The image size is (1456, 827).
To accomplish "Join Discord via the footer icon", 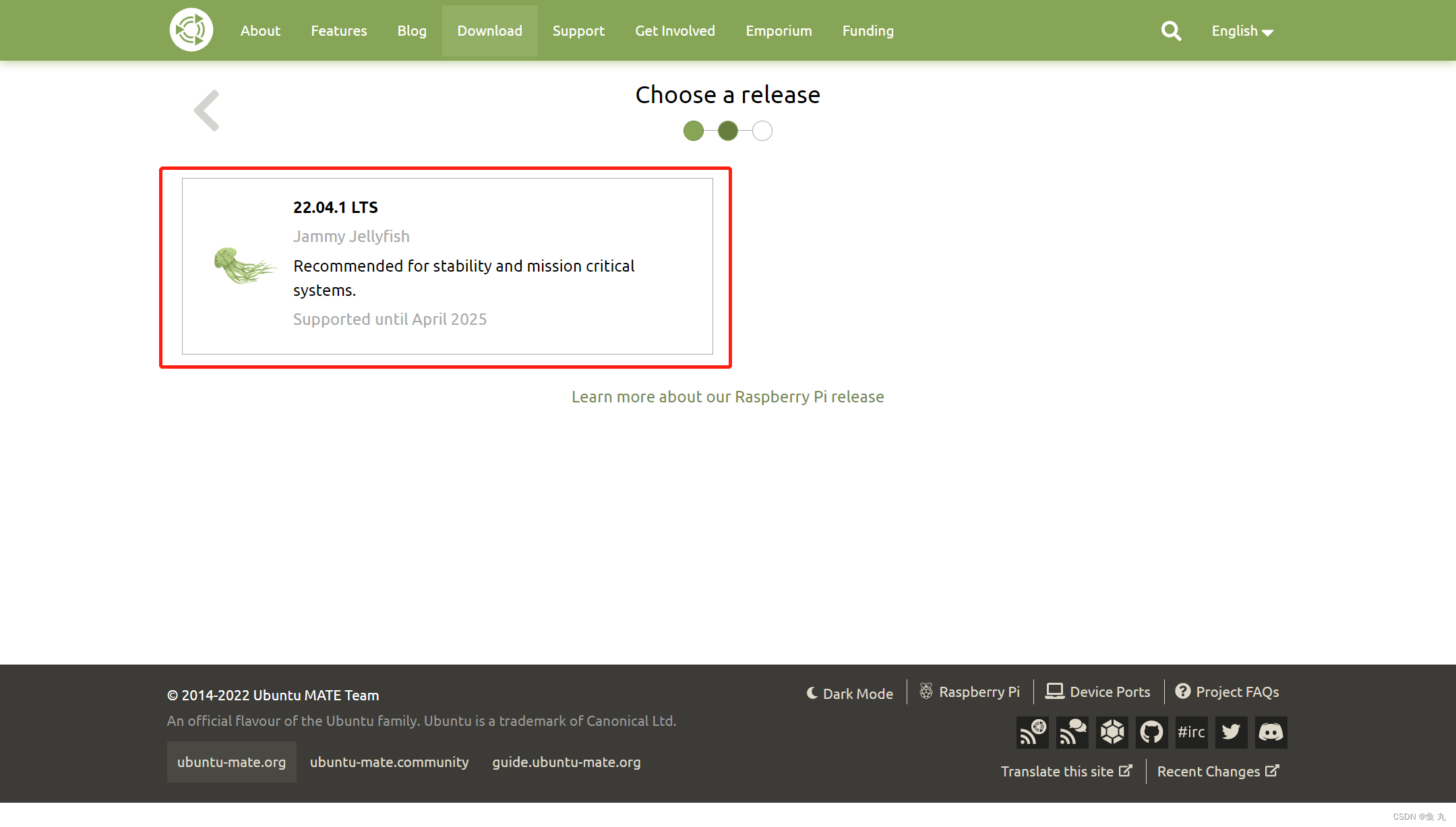I will [x=1271, y=732].
